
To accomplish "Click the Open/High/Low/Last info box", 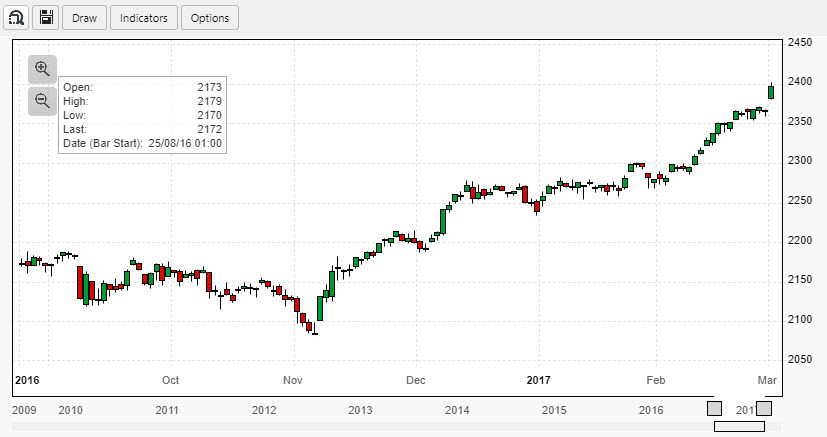I will (x=142, y=115).
